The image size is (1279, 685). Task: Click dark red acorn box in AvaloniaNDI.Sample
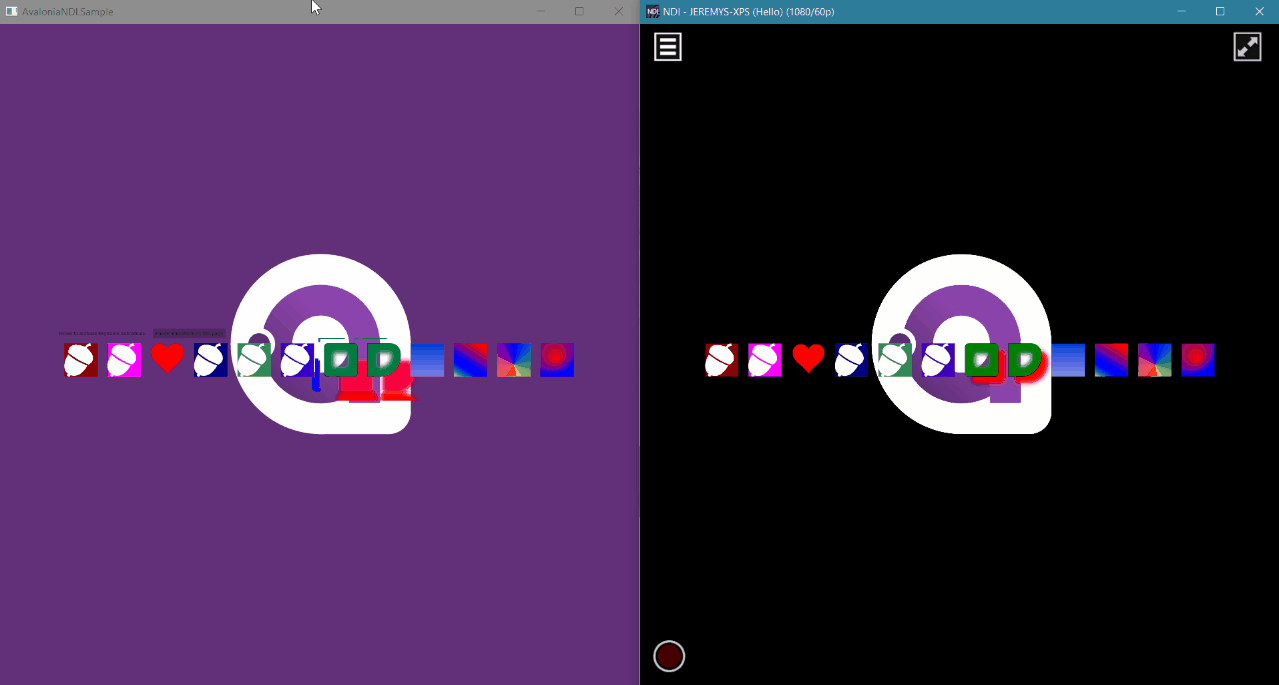(81, 360)
